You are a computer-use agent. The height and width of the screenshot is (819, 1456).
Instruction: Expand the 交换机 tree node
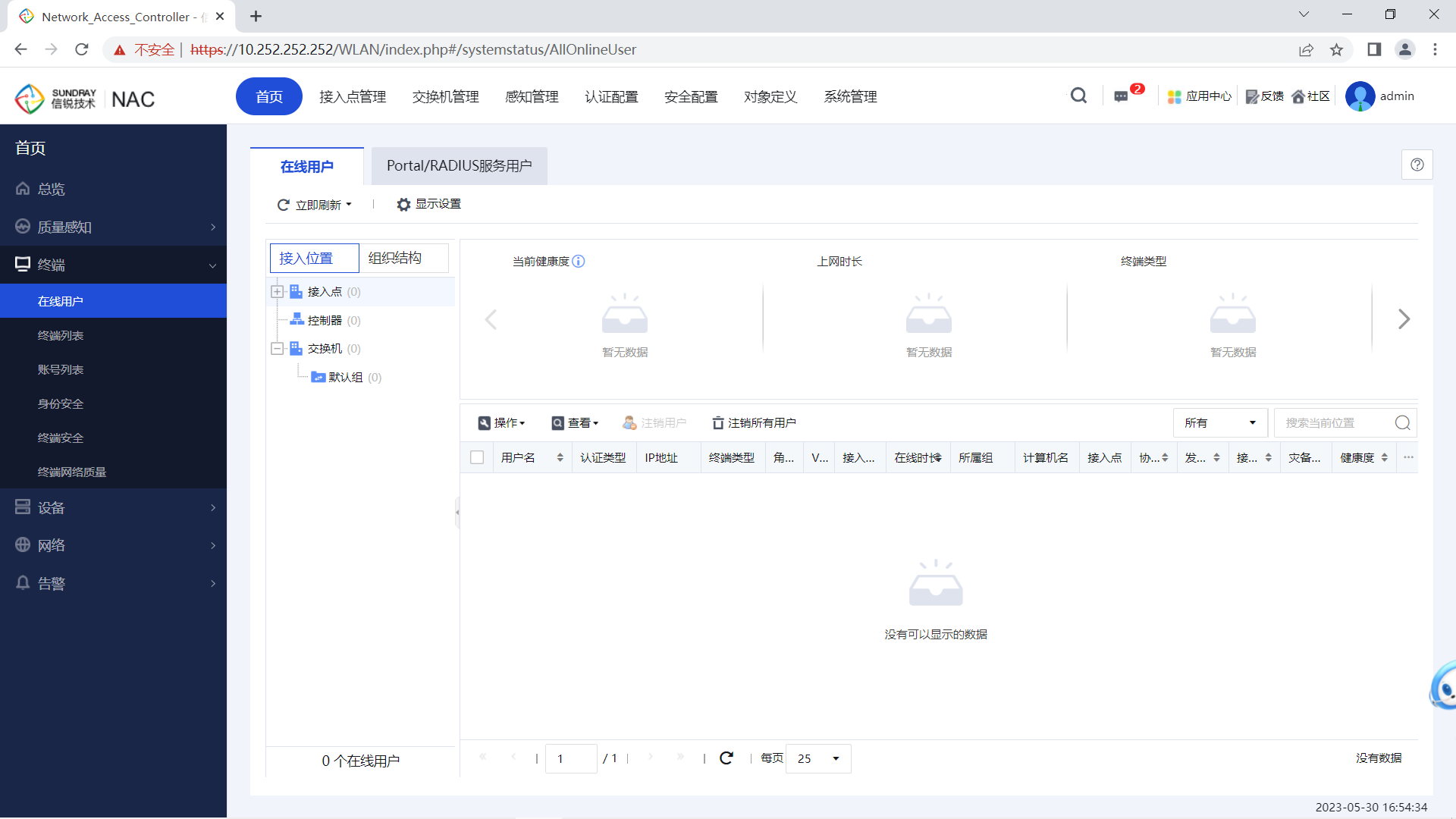click(x=278, y=348)
